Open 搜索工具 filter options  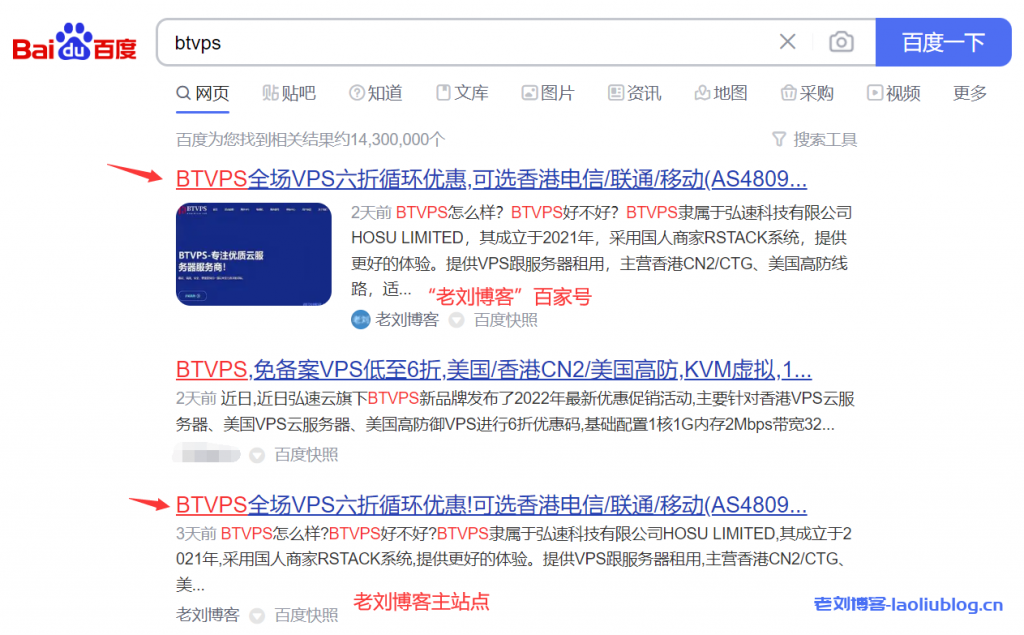[x=815, y=139]
